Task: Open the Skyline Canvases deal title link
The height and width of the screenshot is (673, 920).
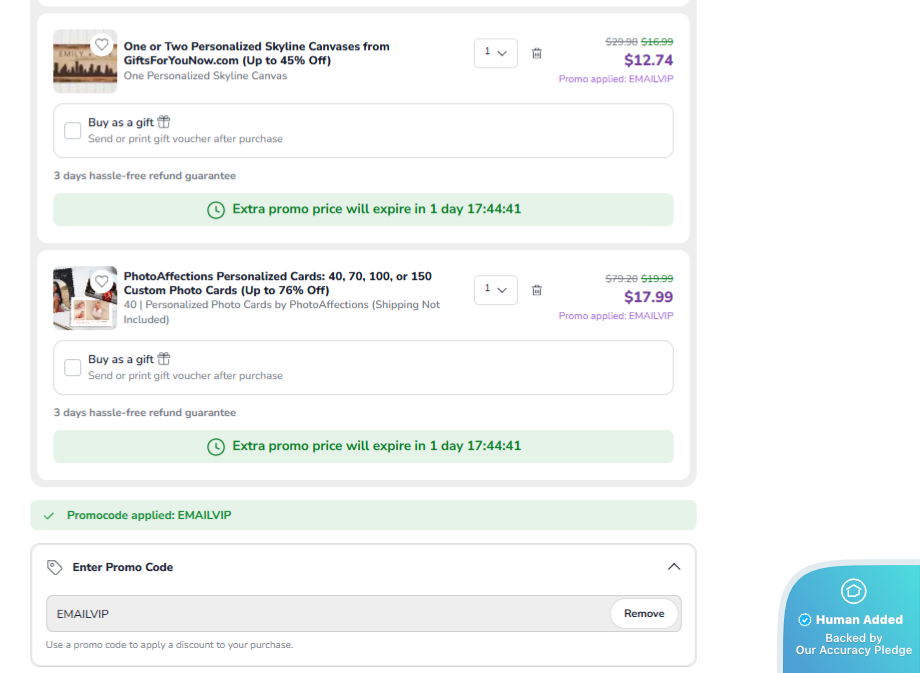Action: [256, 53]
